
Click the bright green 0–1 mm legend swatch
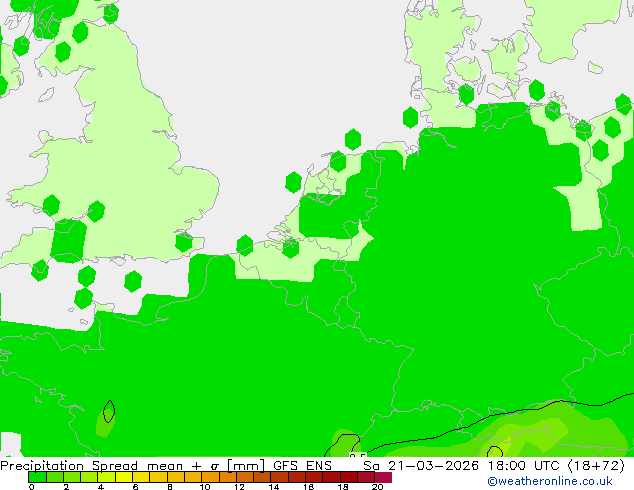click(37, 477)
